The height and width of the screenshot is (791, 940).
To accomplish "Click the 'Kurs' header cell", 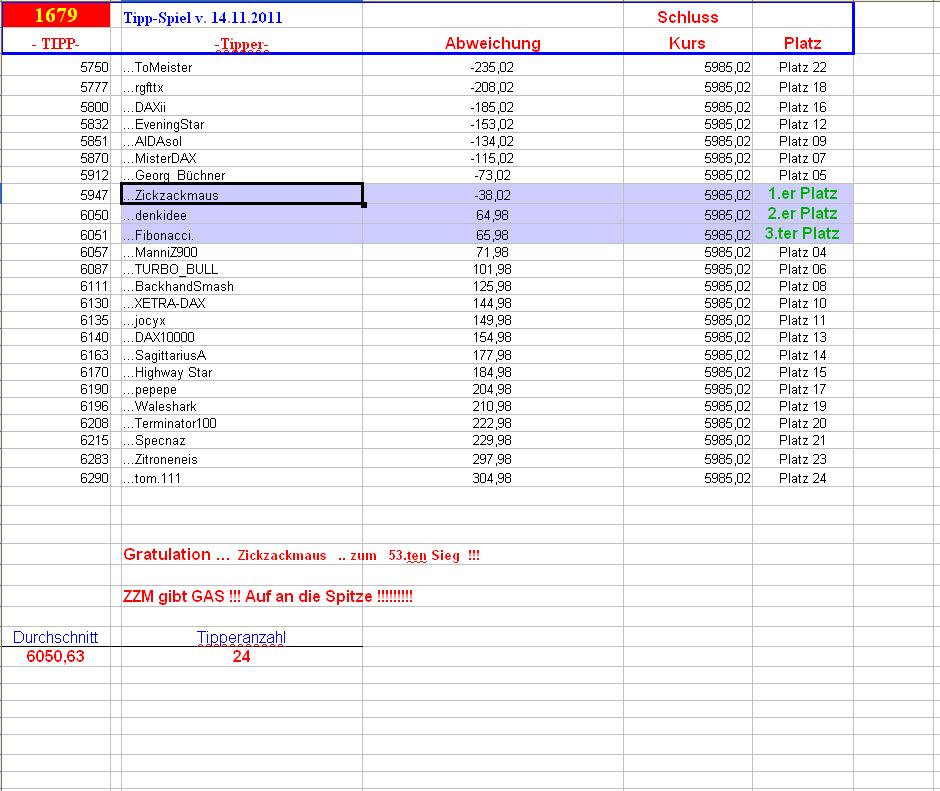I will [688, 43].
